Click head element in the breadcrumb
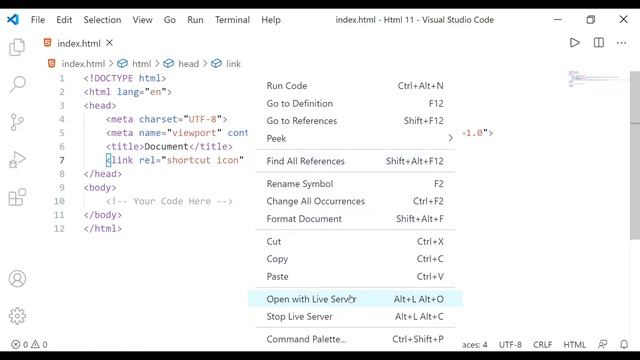Image resolution: width=640 pixels, height=360 pixels. (x=189, y=64)
